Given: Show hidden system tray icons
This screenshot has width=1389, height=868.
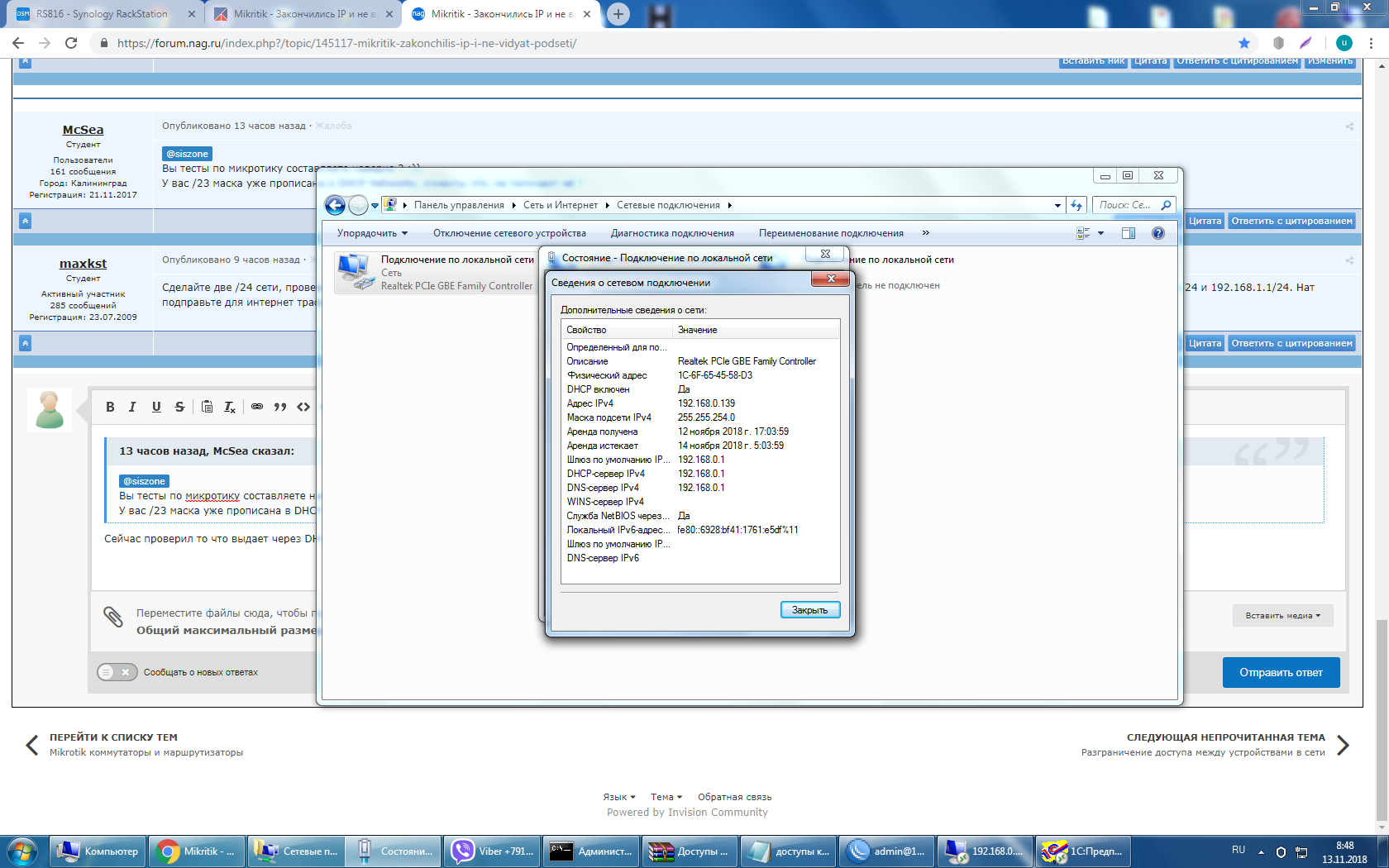Looking at the screenshot, I should (x=1261, y=851).
